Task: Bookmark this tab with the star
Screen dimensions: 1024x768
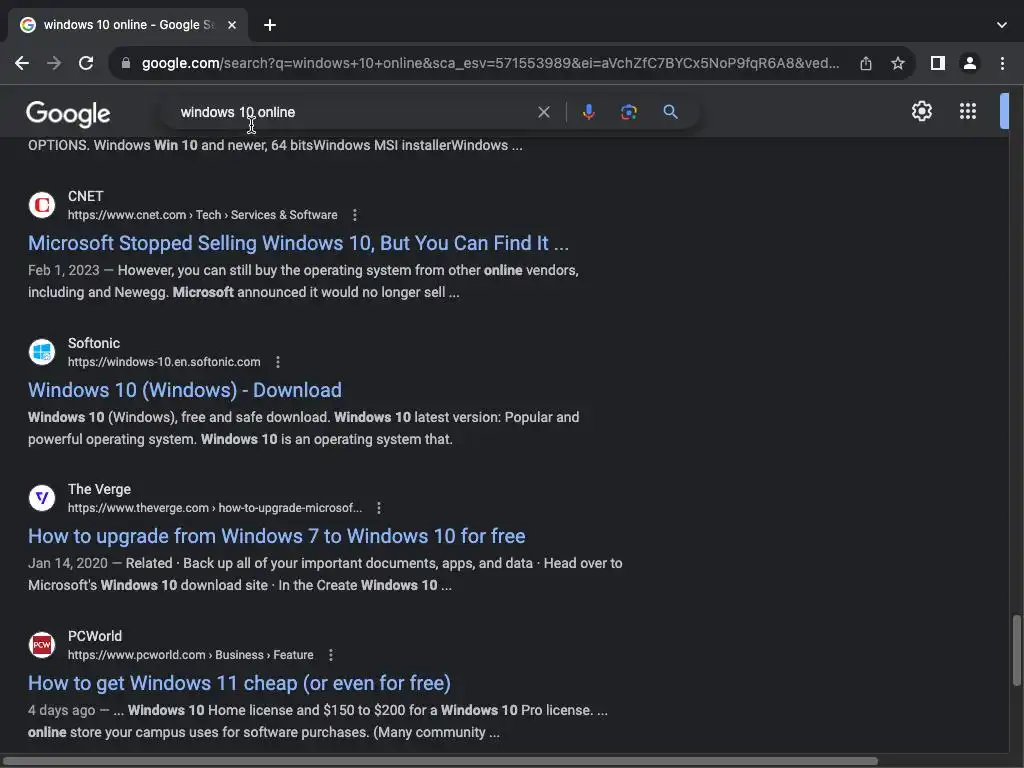Action: [x=898, y=63]
